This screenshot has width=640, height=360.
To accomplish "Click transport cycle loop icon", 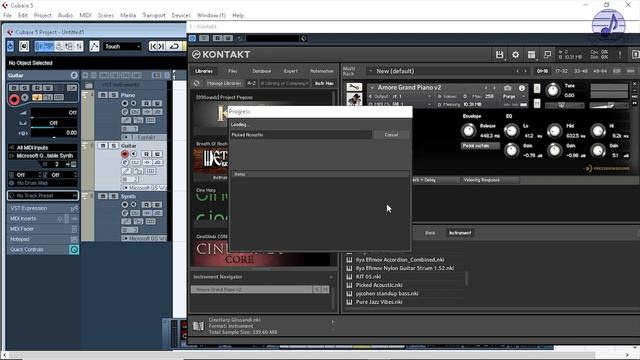I will point(174,46).
